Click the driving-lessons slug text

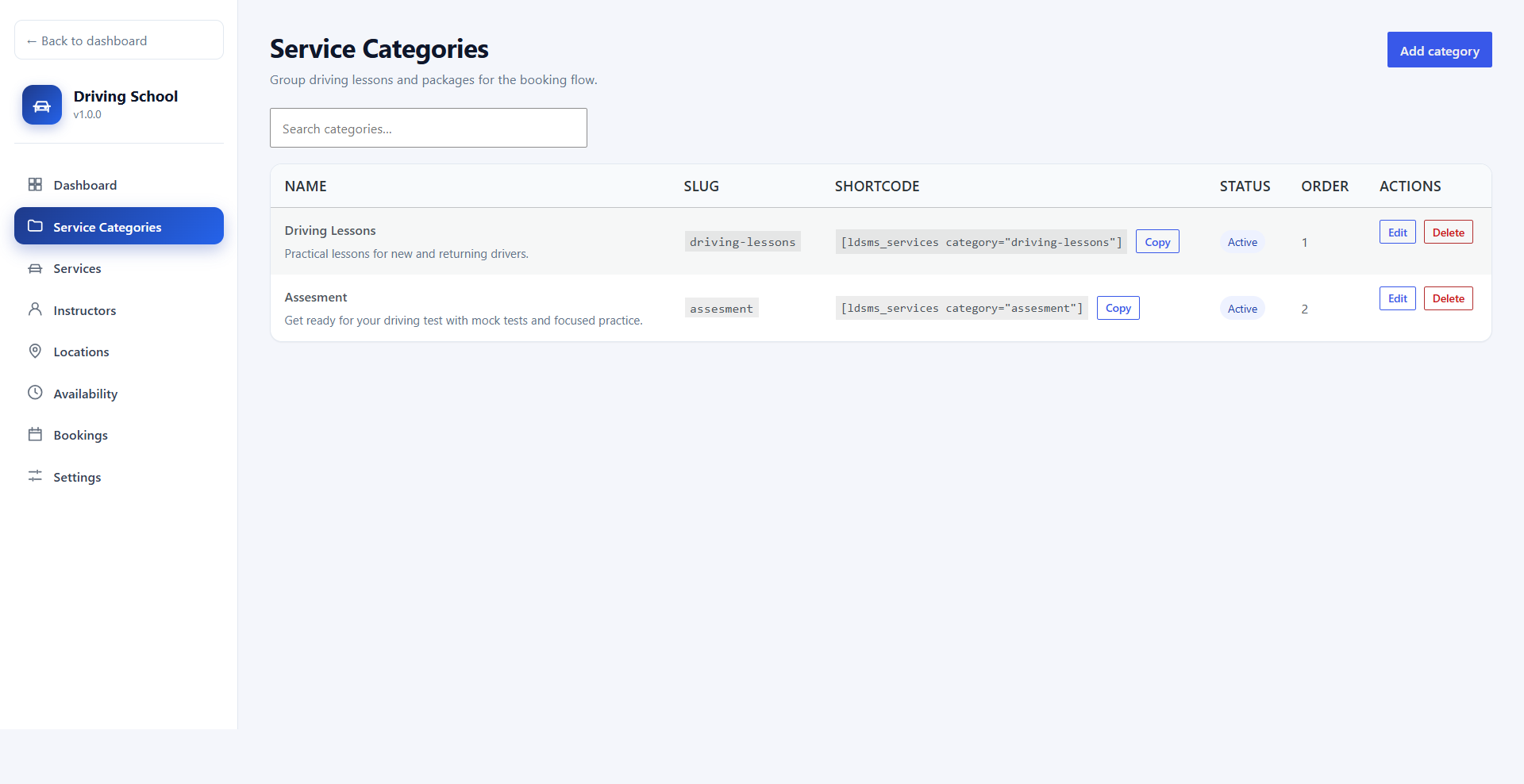742,242
